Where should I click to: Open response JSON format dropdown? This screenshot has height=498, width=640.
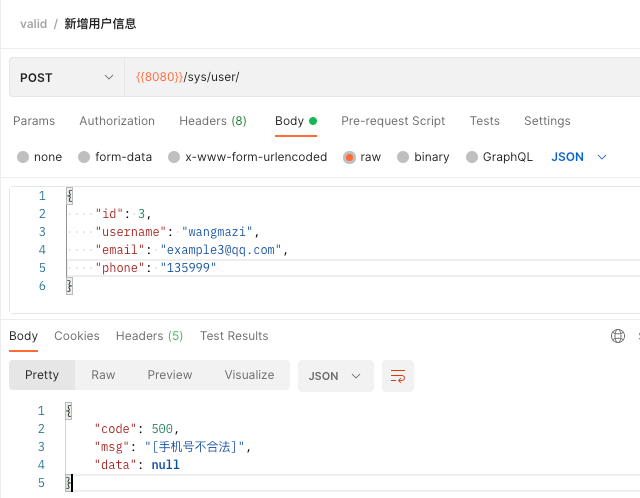(336, 376)
